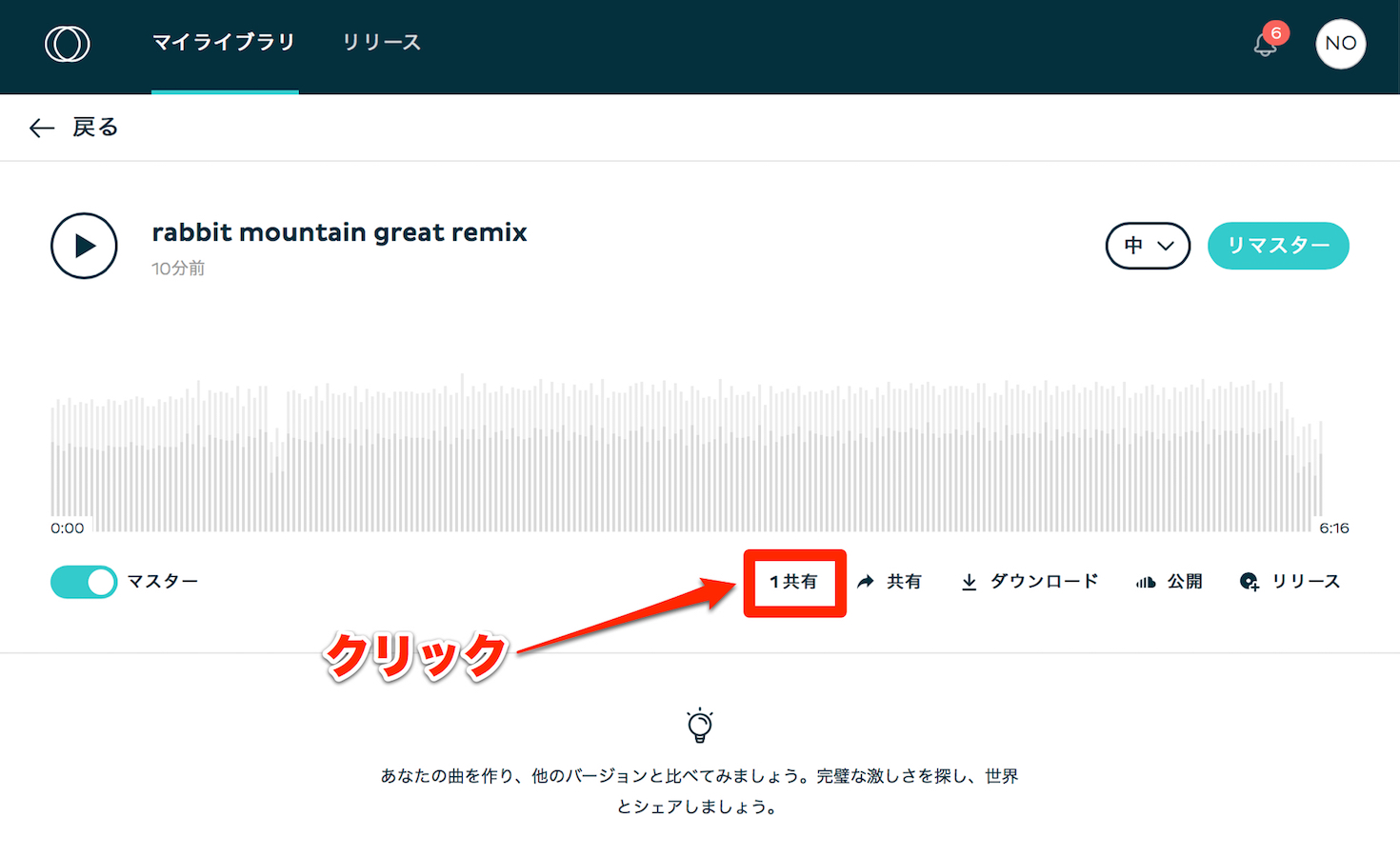Click the 0:00 start time label

[68, 528]
